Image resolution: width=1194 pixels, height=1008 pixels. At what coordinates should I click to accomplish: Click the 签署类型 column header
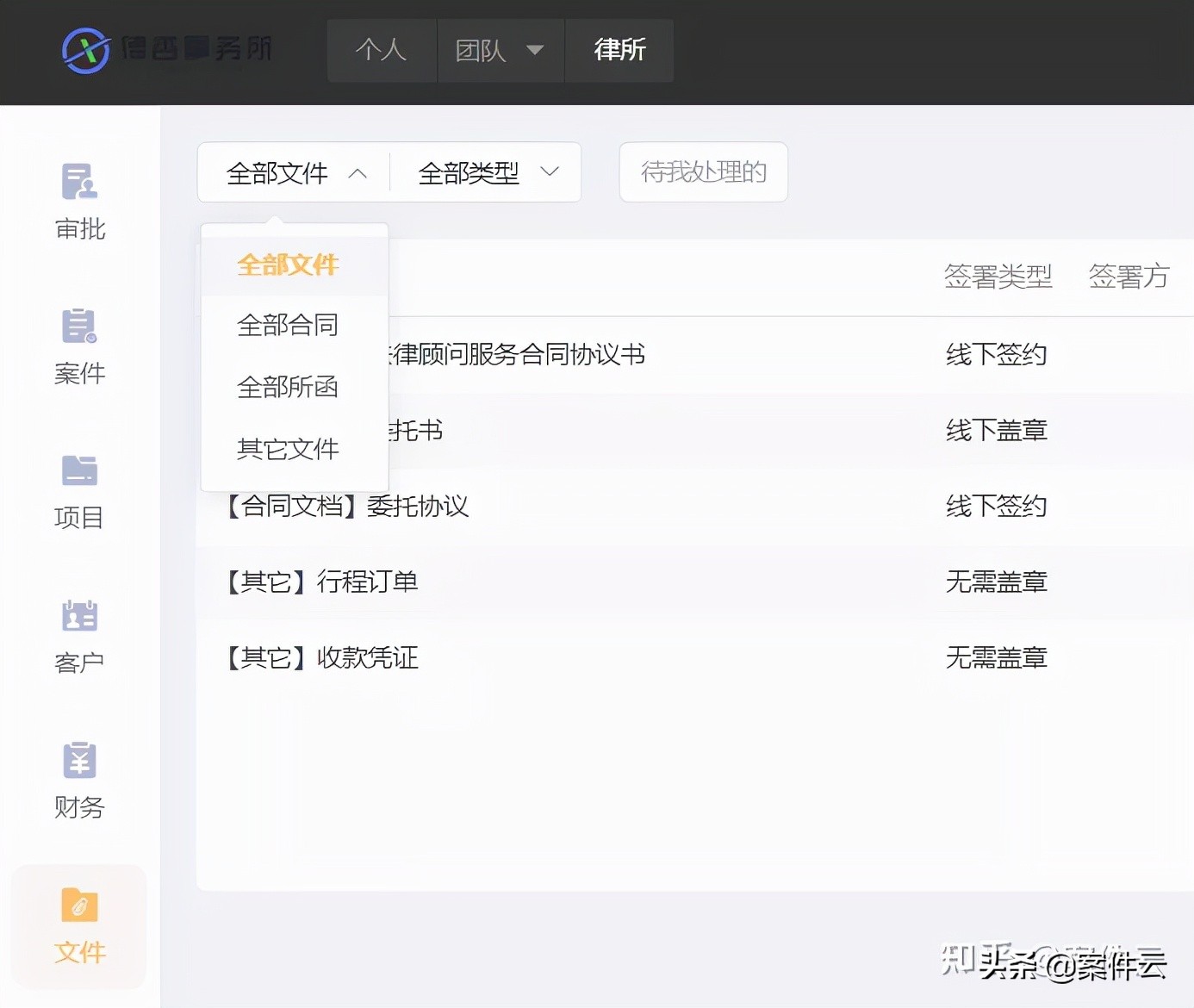click(998, 276)
